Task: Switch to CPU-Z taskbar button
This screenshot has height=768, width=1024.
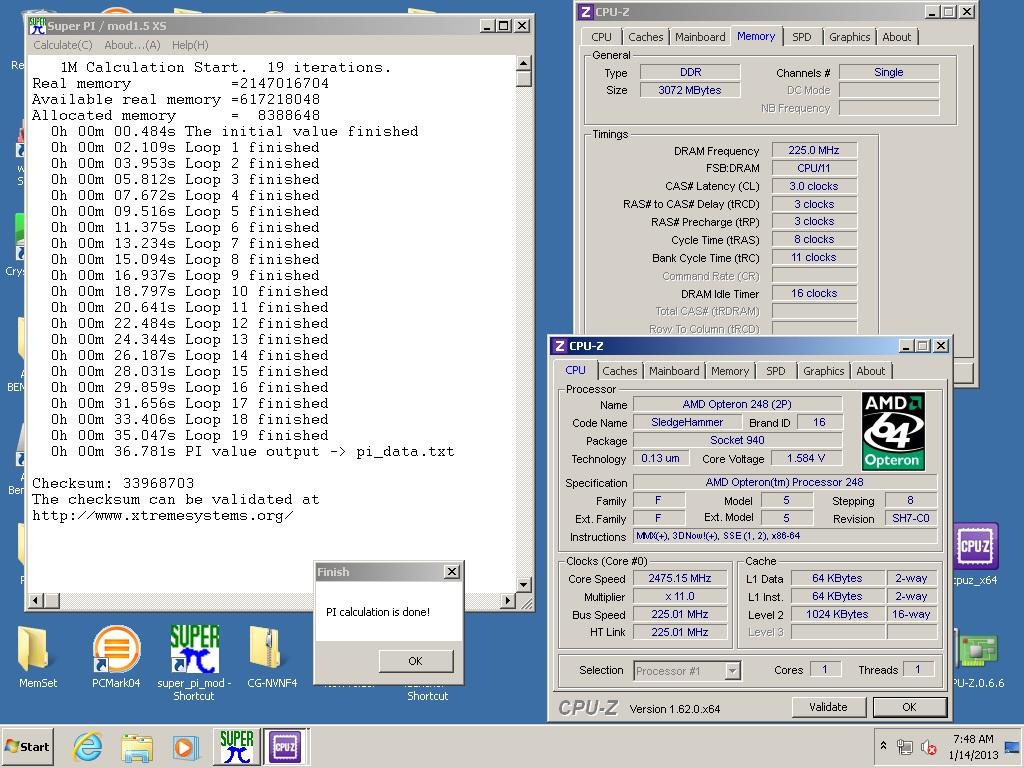Action: click(x=285, y=746)
